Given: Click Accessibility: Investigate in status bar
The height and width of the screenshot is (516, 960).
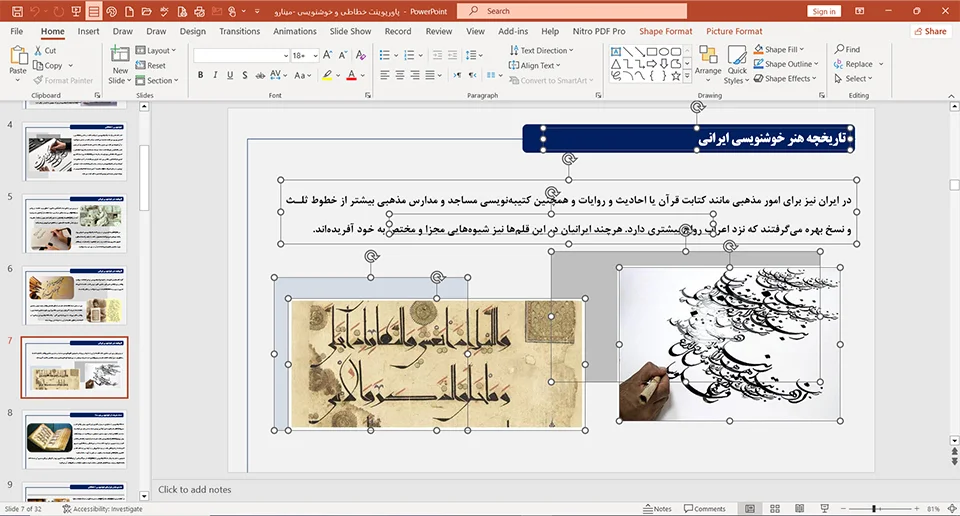Looking at the screenshot, I should point(102,509).
